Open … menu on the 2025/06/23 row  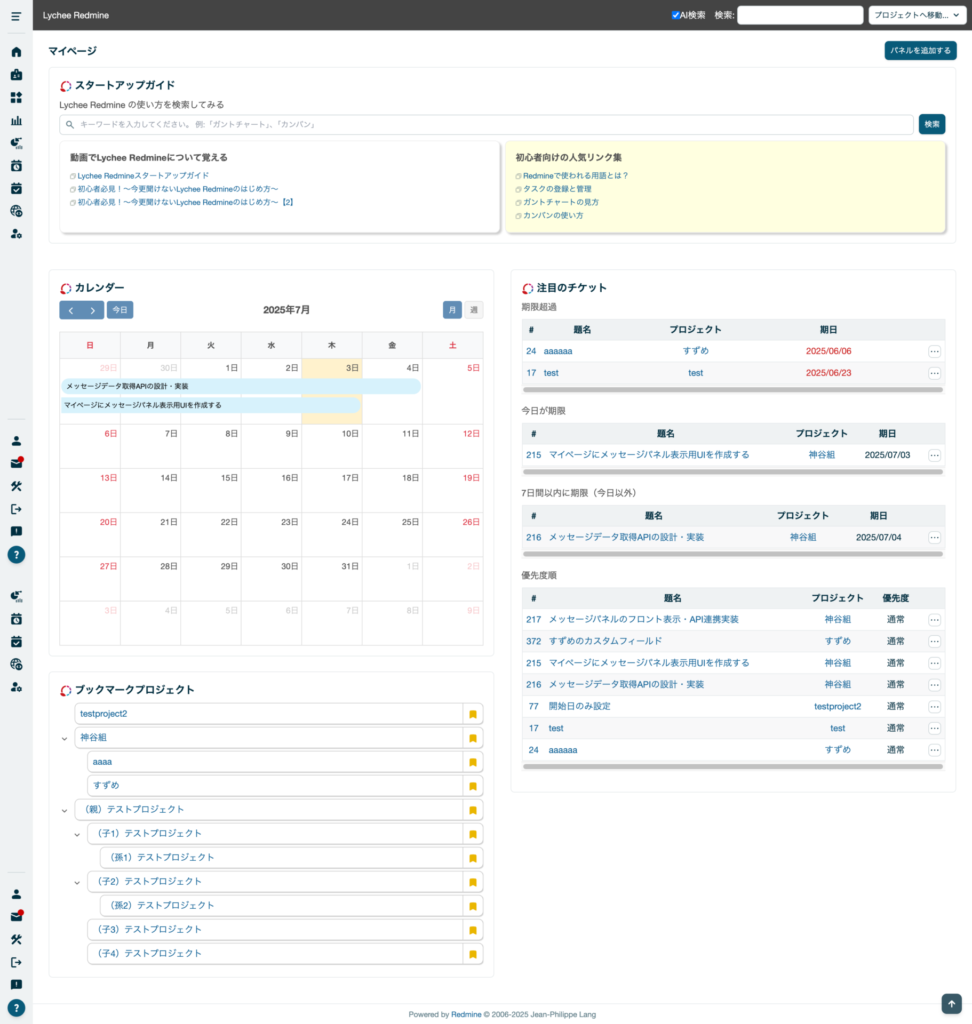click(934, 374)
